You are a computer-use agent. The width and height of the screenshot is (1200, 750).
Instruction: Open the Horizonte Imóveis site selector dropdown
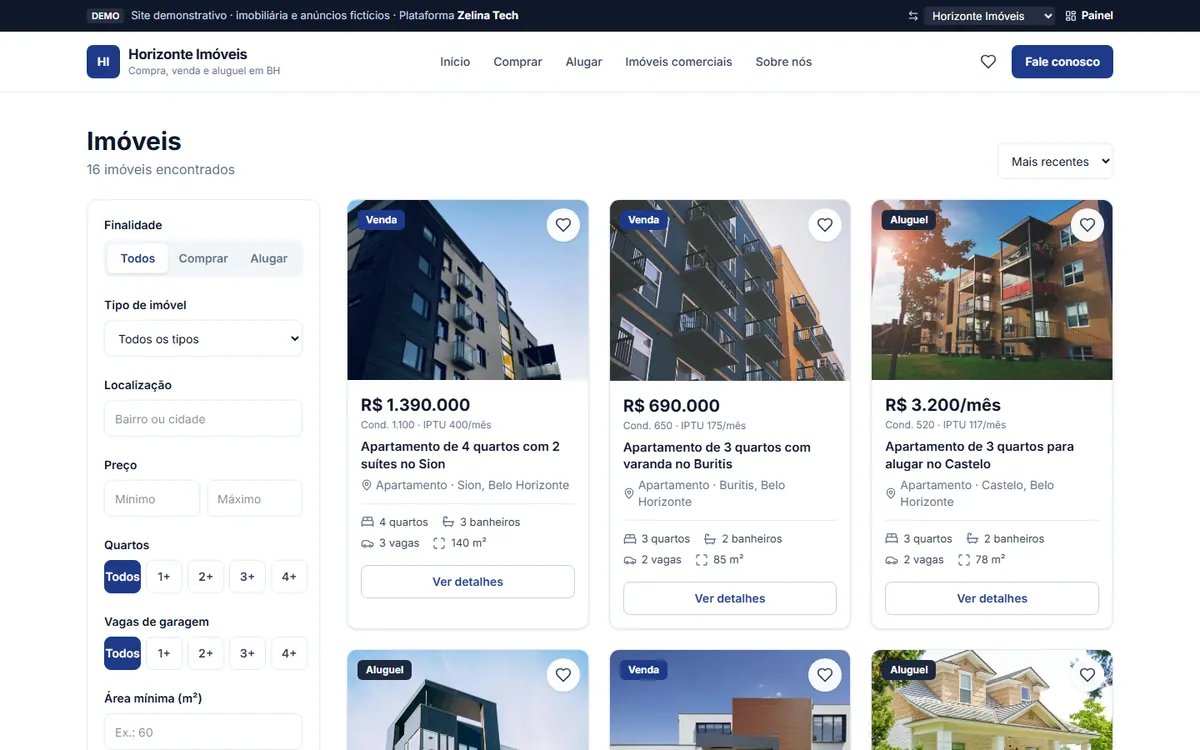tap(988, 16)
